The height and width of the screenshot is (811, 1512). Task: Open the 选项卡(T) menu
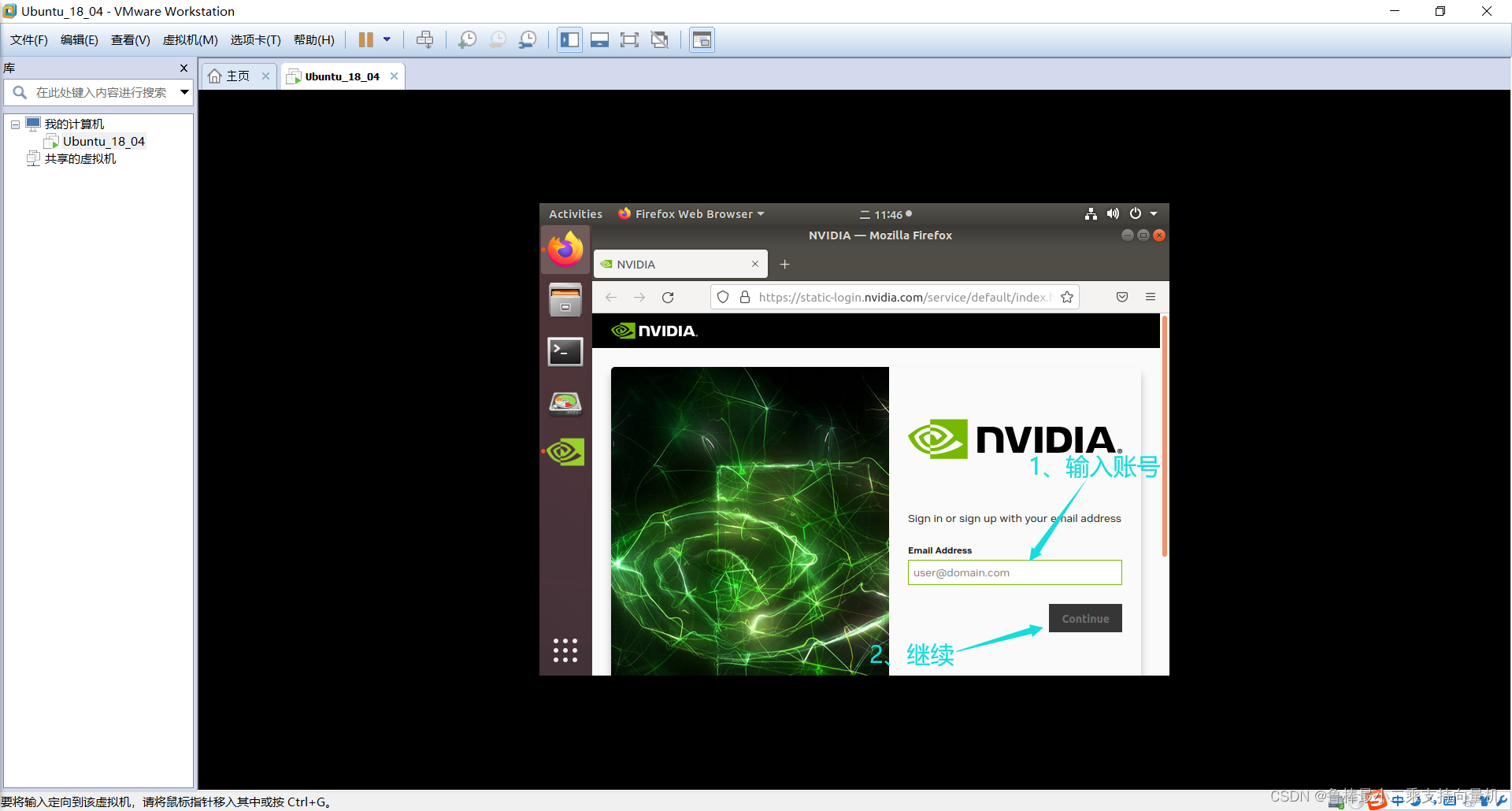coord(256,40)
